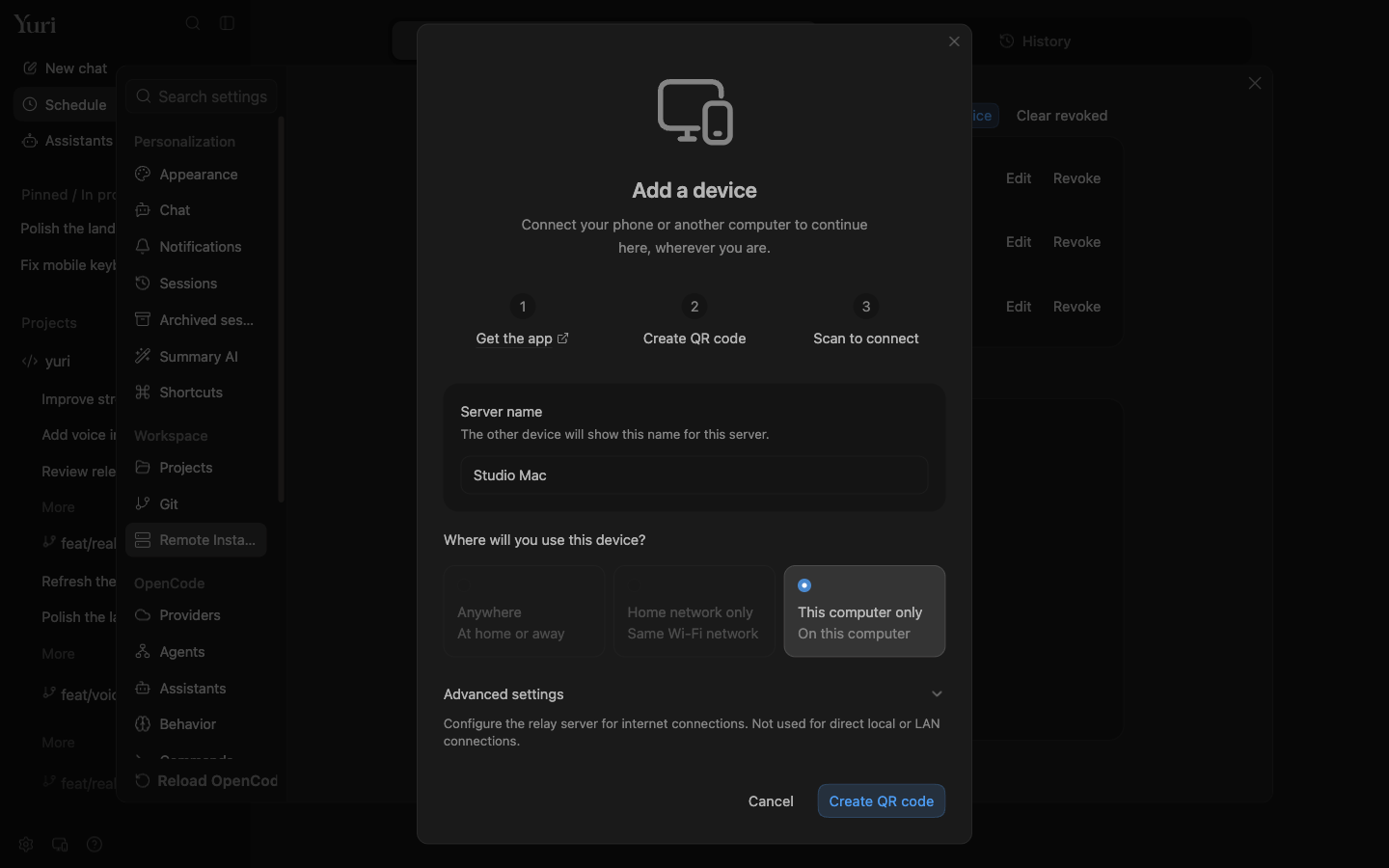The image size is (1389, 868).
Task: Click the Appearance palette icon
Action: (143, 175)
